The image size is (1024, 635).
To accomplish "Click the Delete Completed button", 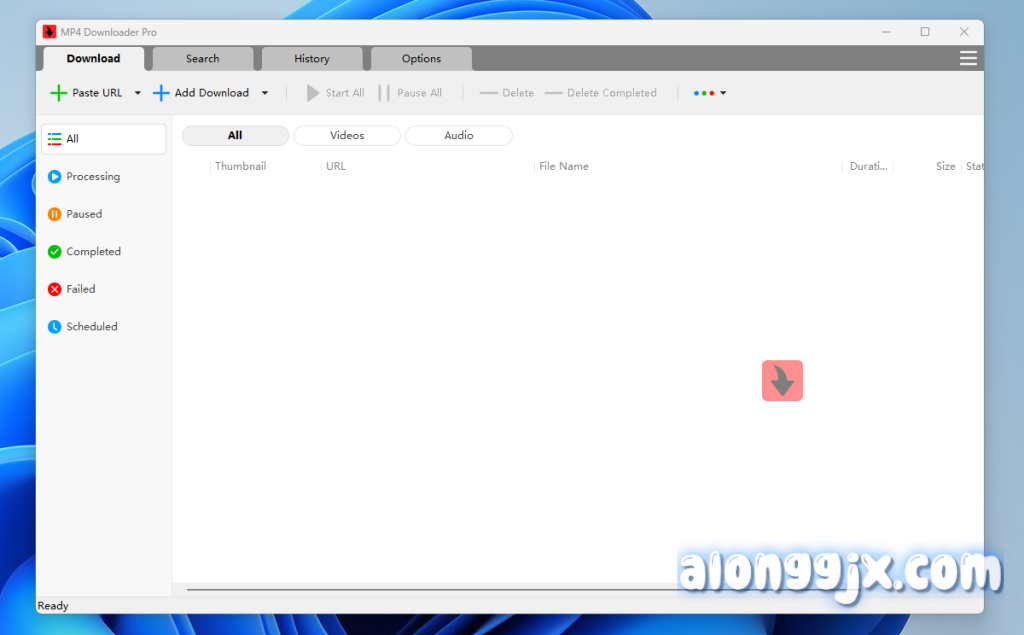I will tap(601, 93).
